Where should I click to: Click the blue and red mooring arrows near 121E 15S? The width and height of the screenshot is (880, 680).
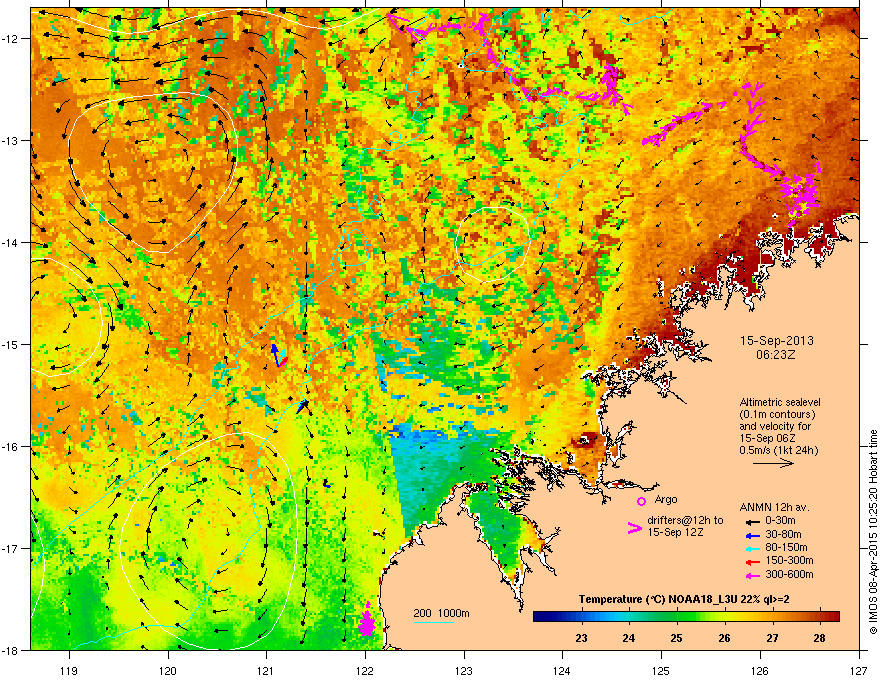279,356
